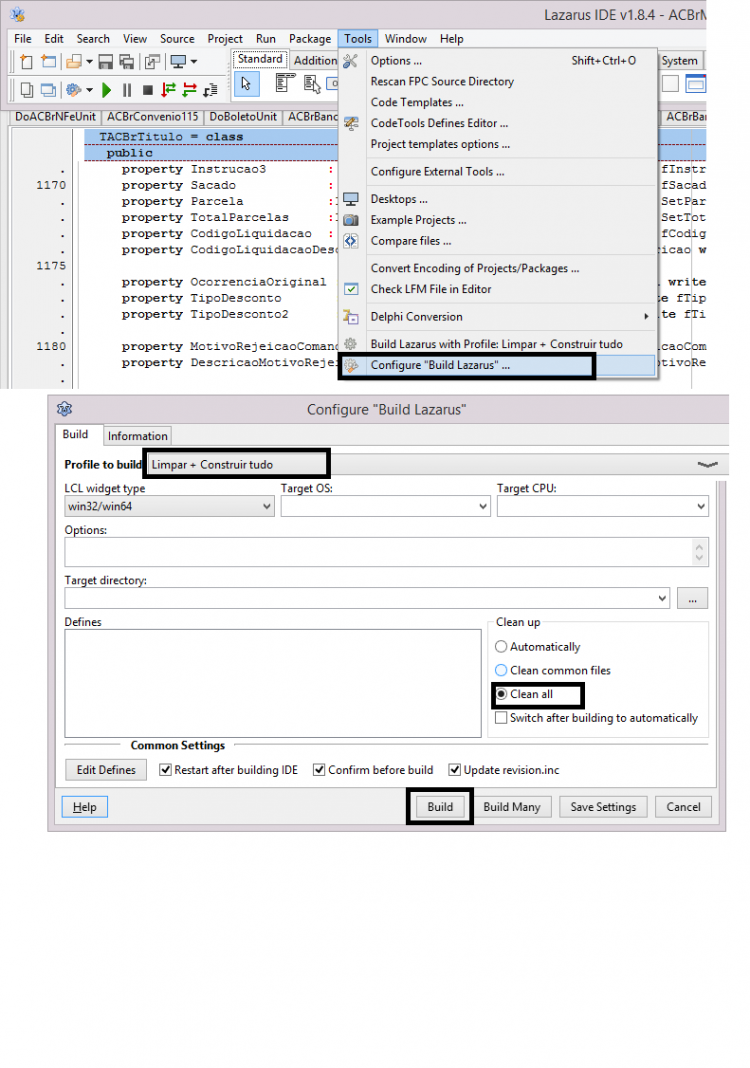Click the Step Into debug icon
The image size is (750, 1068).
(168, 89)
